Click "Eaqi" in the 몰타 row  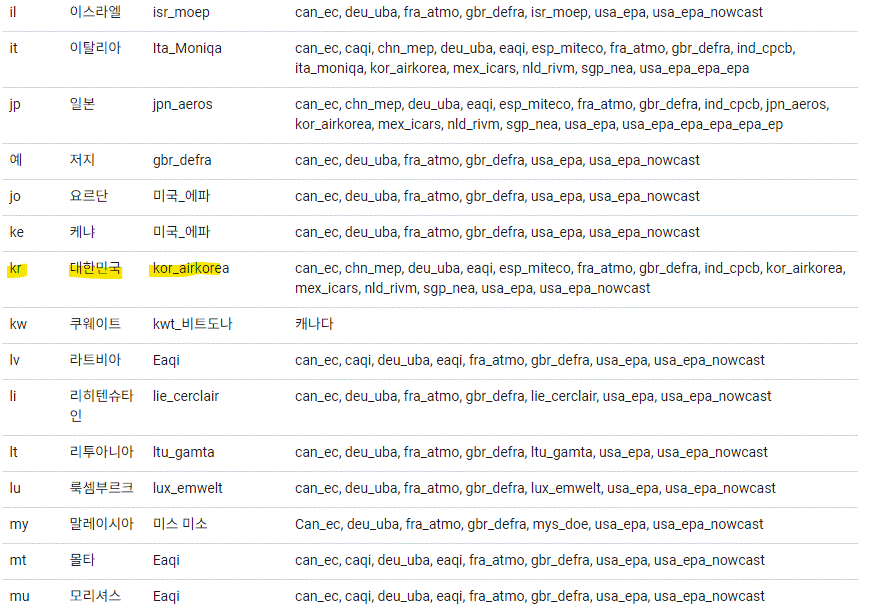click(166, 561)
